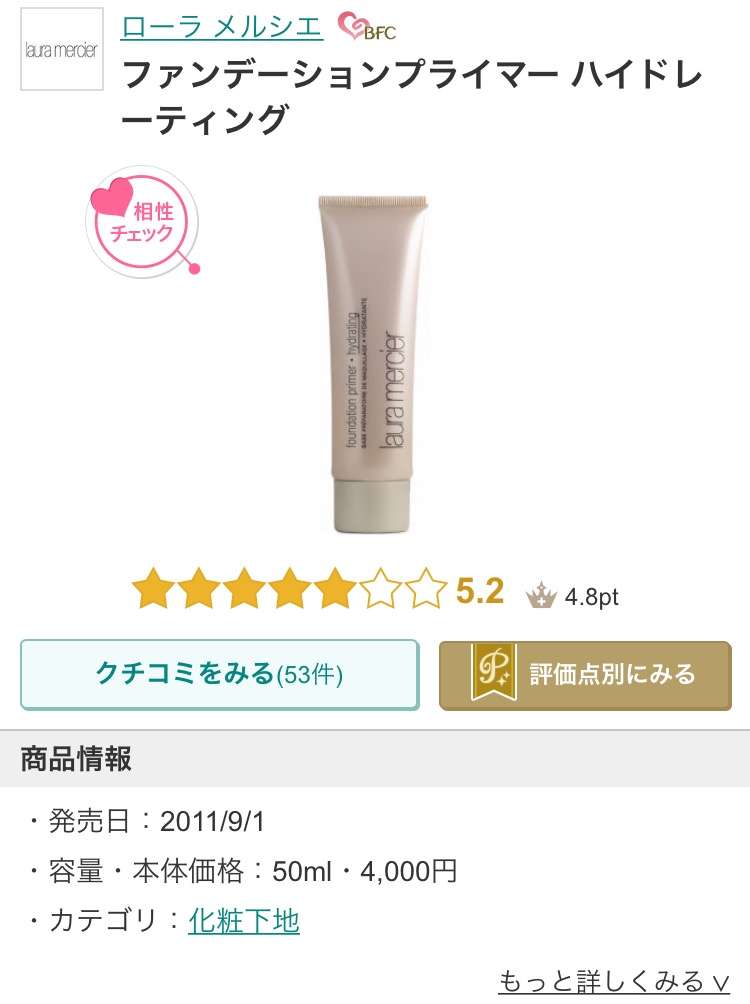Open the 化粧下地 category link
The image size is (750, 1004).
[x=244, y=921]
